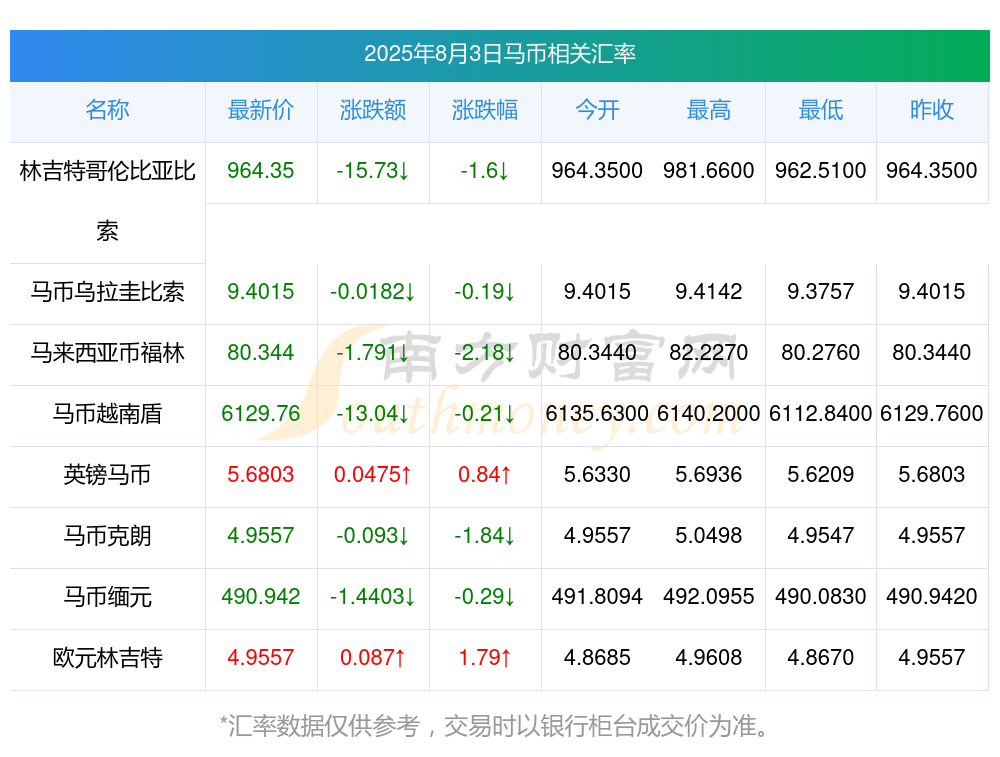The image size is (1000, 757).
Task: Click the high value 4.9608
Action: point(709,658)
